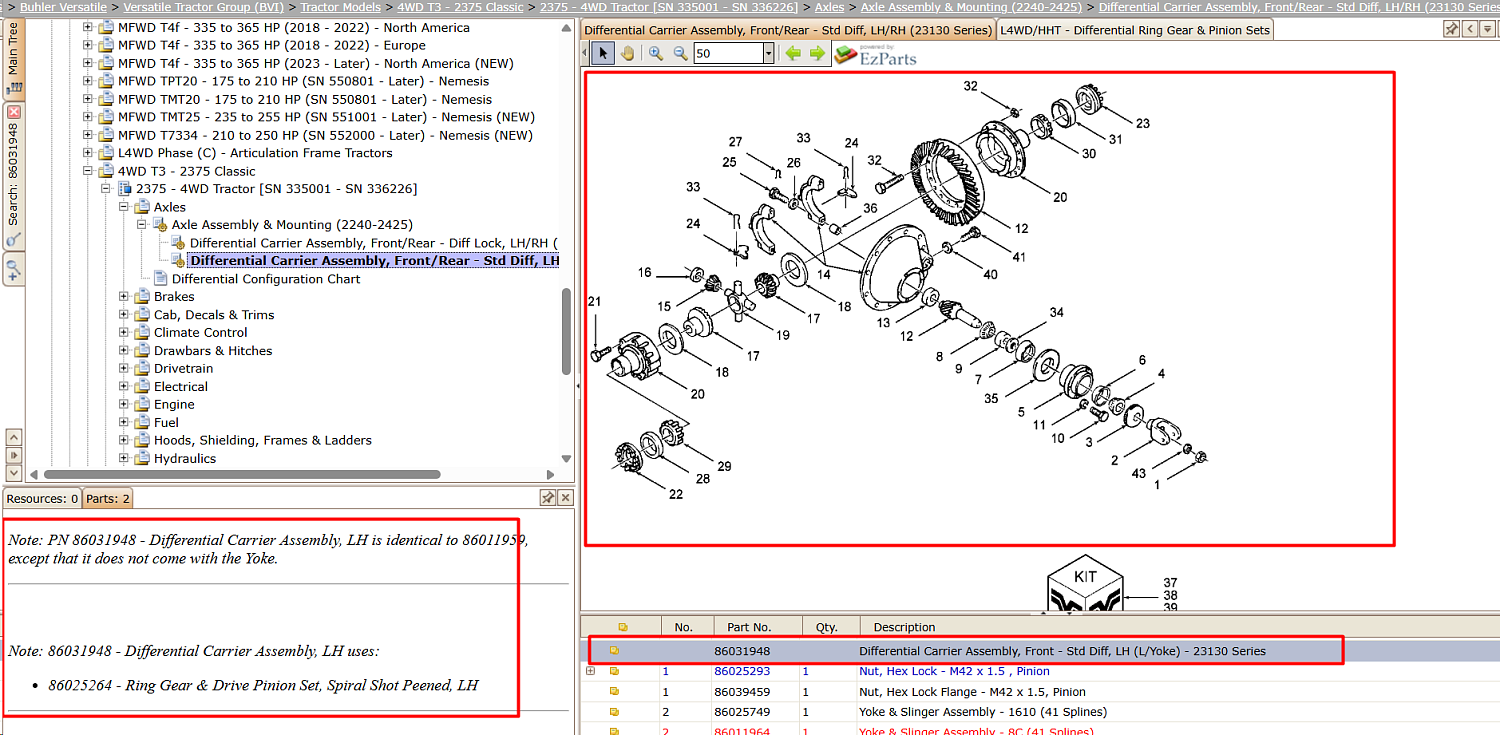Pin the diagram panel
Image resolution: width=1500 pixels, height=735 pixels.
[1451, 29]
